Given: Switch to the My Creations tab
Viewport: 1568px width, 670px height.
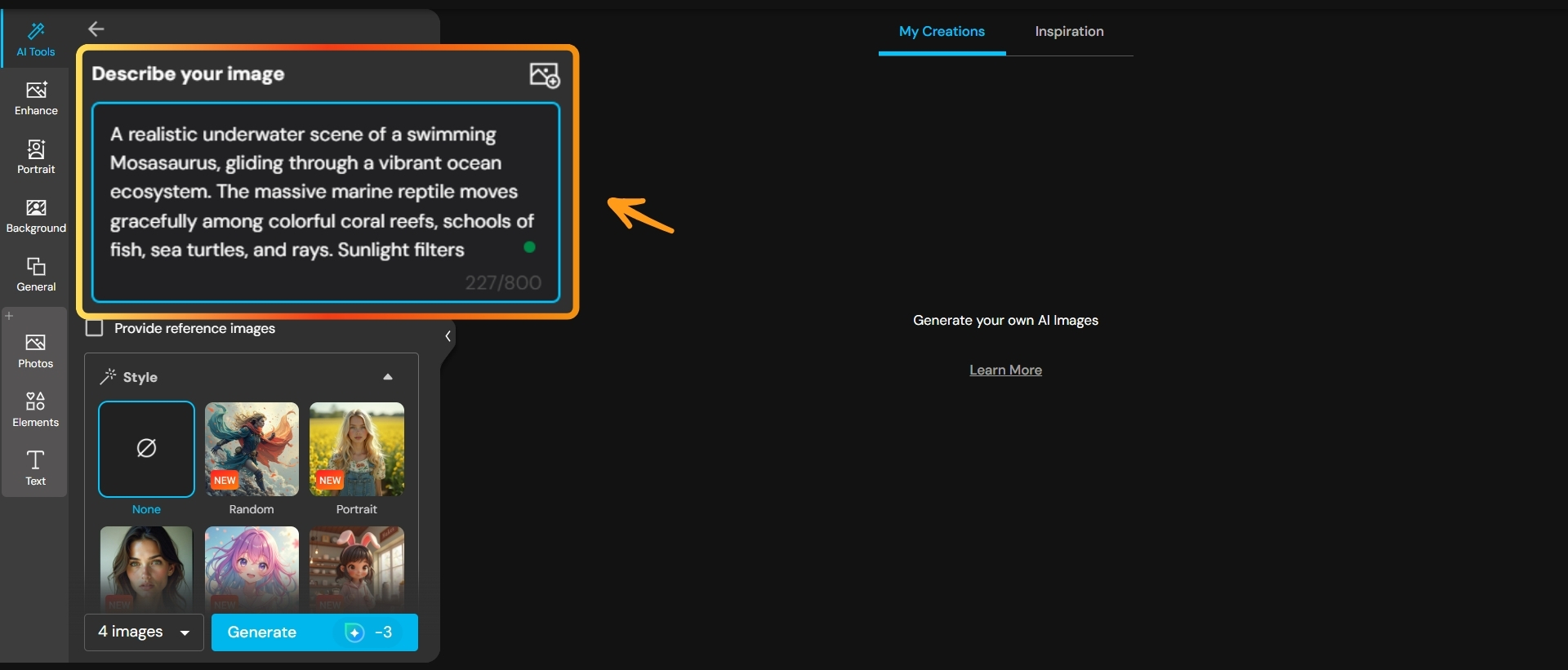Looking at the screenshot, I should click(942, 32).
